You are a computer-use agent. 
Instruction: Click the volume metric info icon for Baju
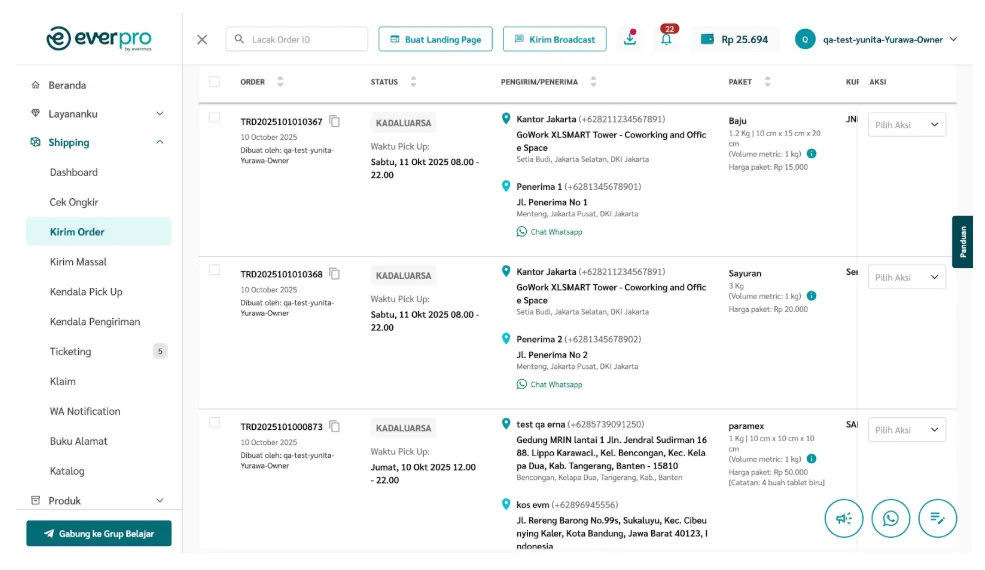click(x=811, y=154)
